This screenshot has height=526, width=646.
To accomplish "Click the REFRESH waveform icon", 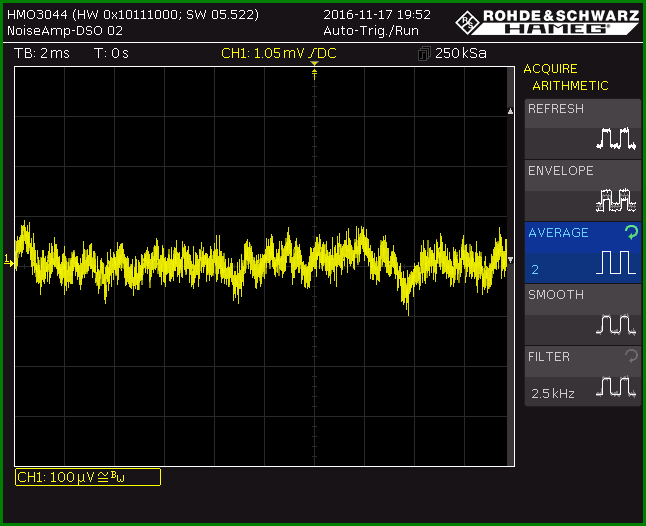I will 616,138.
